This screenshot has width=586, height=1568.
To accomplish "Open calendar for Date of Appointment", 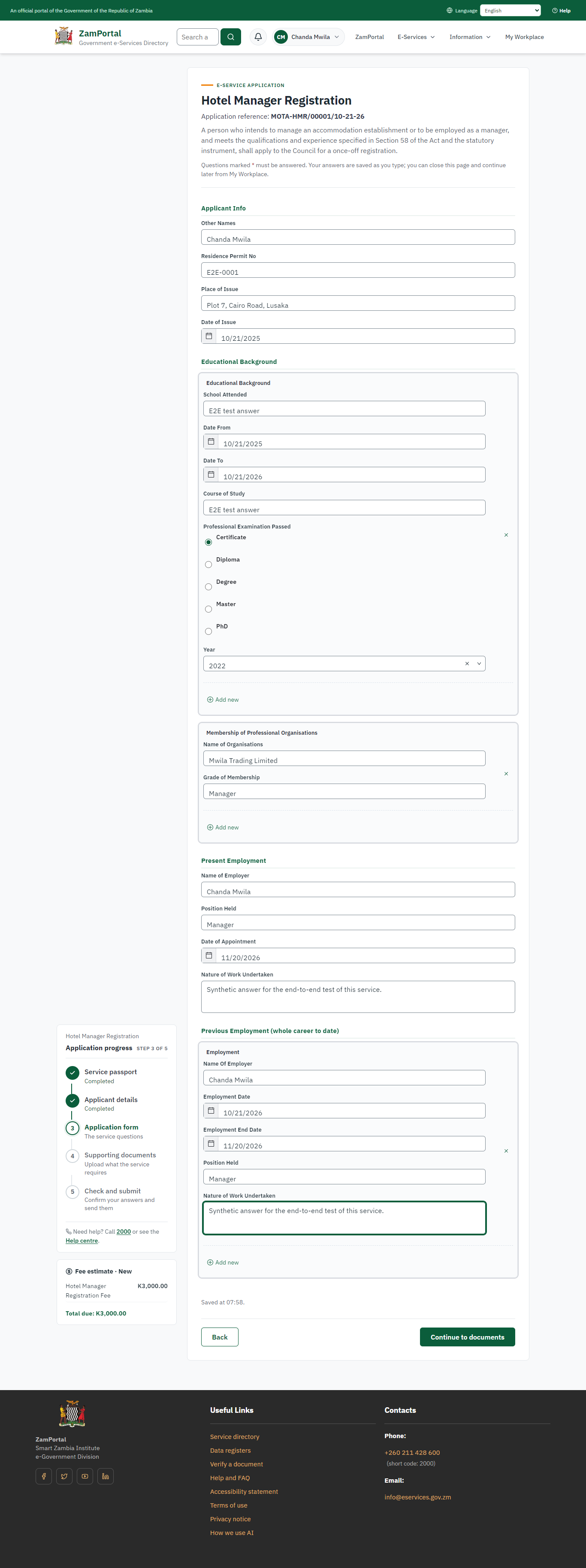I will 209,955.
